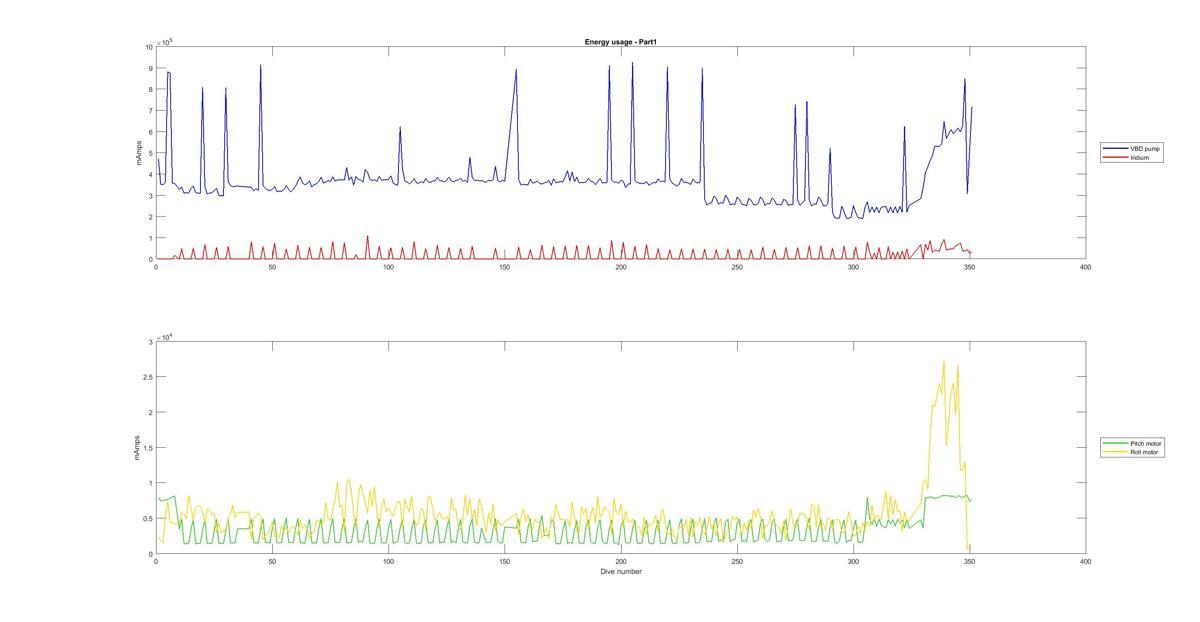Click the x-axis tick '200' under the upper plot
The width and height of the screenshot is (1200, 622).
tap(621, 267)
